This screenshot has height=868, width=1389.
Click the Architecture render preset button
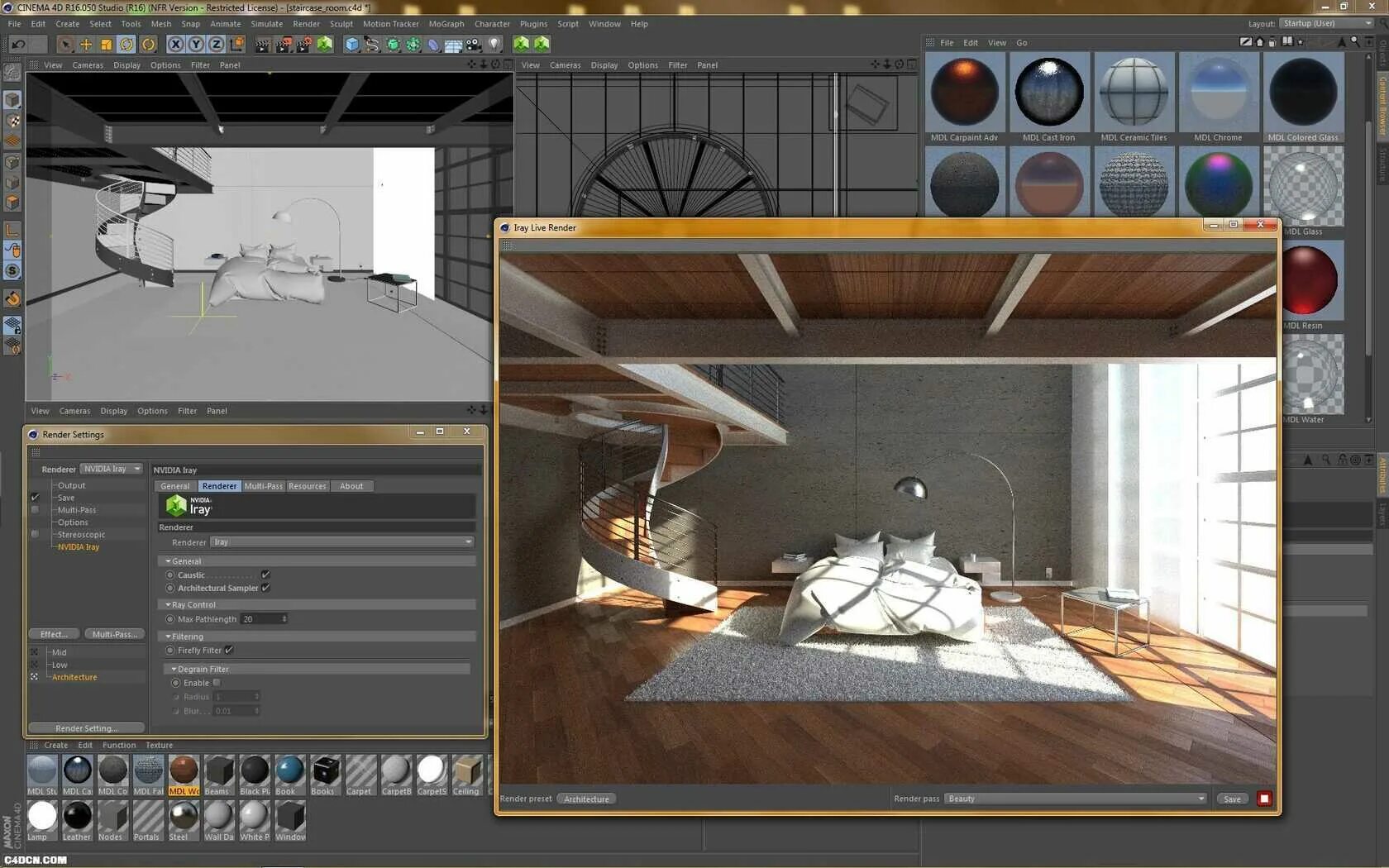coord(586,799)
